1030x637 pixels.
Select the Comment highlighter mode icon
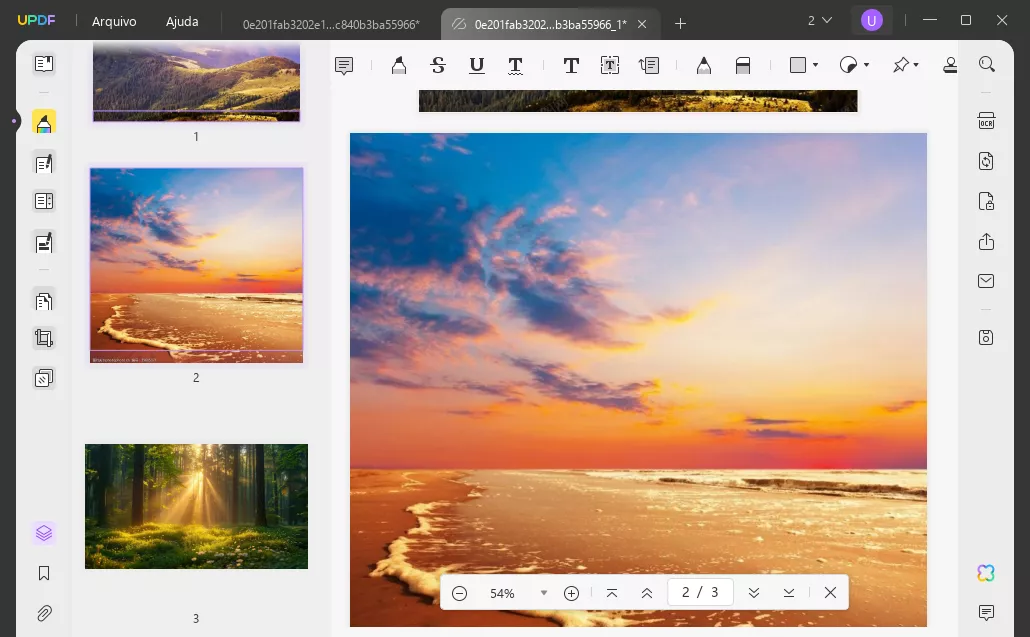click(x=44, y=122)
